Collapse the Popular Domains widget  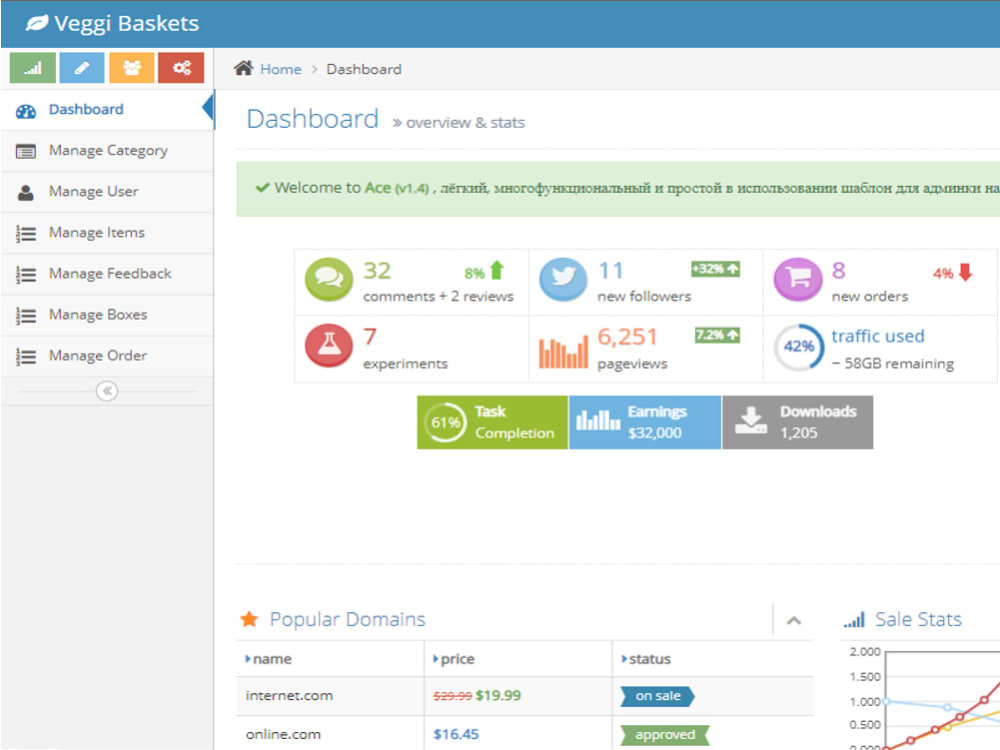793,620
